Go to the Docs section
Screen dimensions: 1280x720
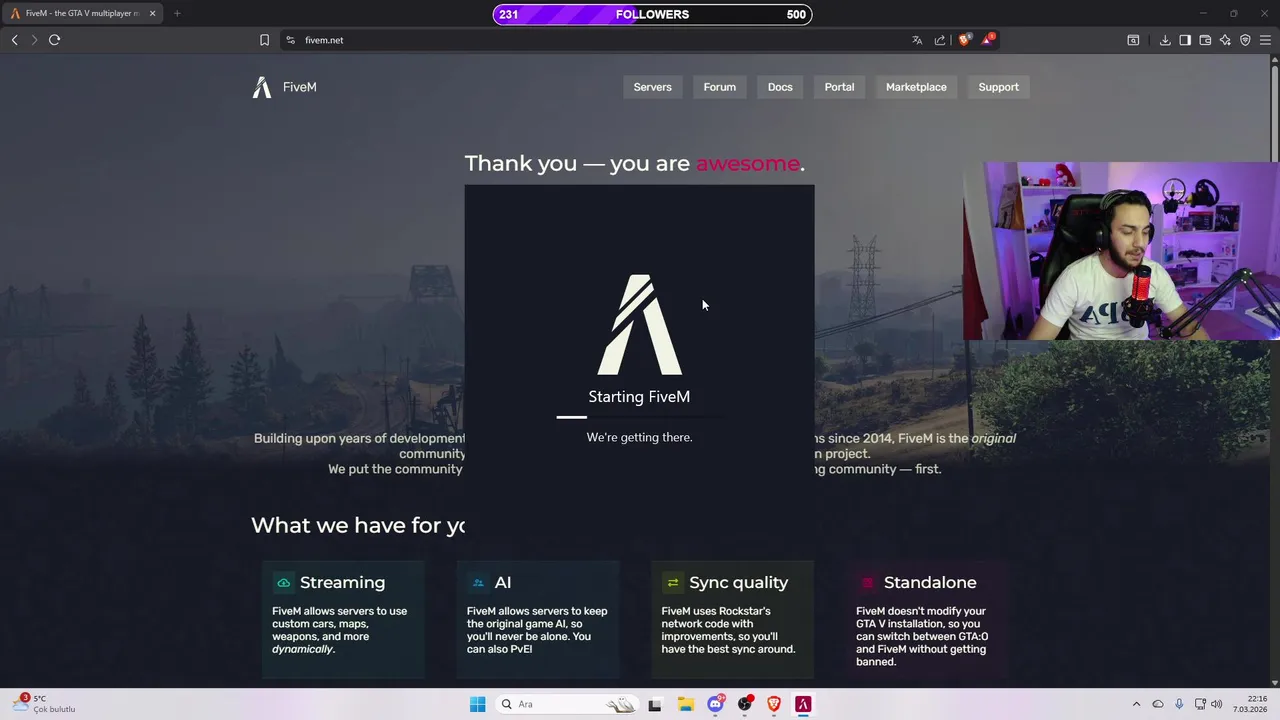(780, 87)
